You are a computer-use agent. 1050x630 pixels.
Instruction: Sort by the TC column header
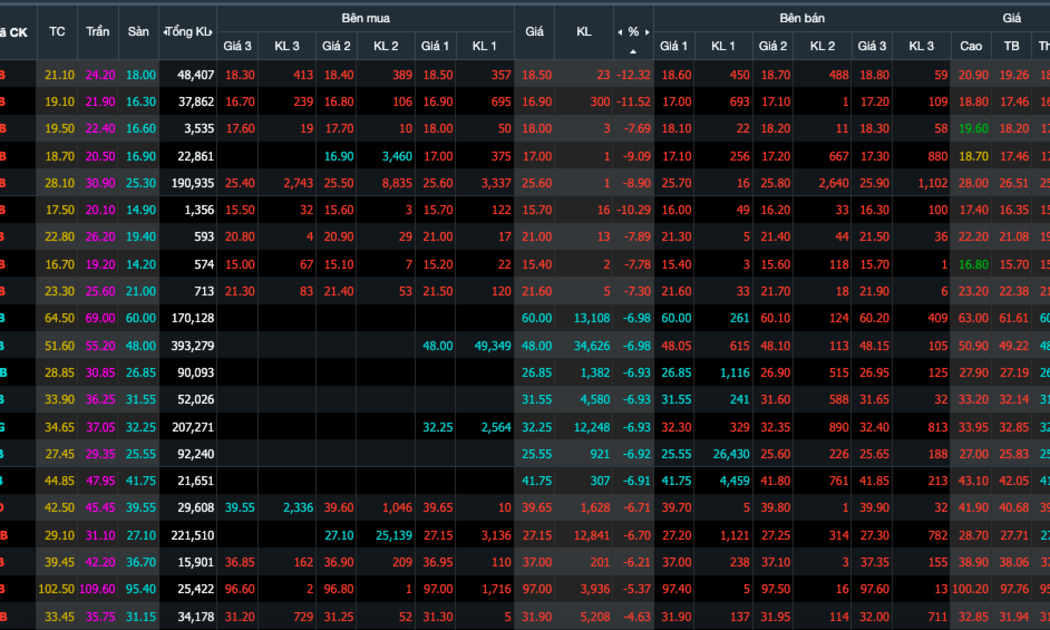point(57,31)
